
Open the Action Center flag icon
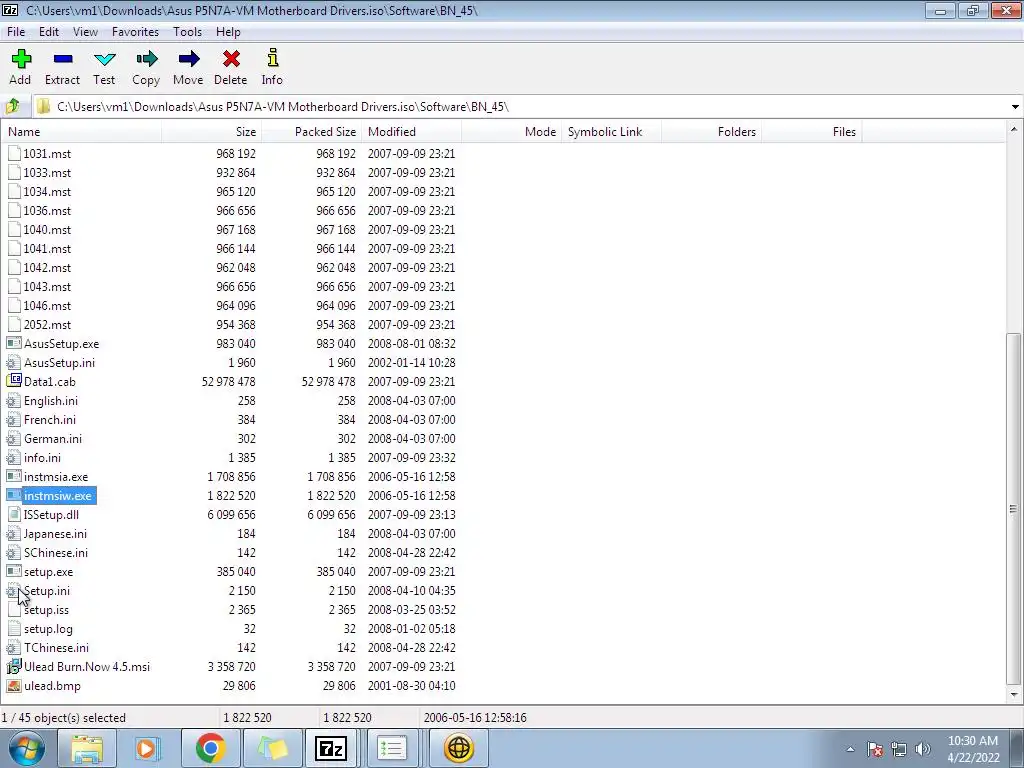tap(875, 749)
